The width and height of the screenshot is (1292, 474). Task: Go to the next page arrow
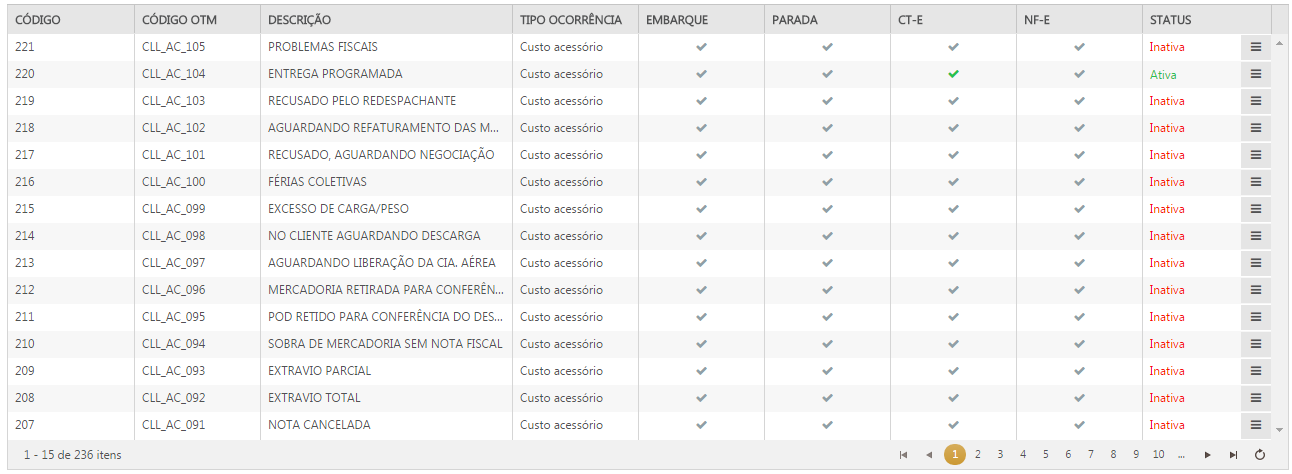coord(1208,455)
